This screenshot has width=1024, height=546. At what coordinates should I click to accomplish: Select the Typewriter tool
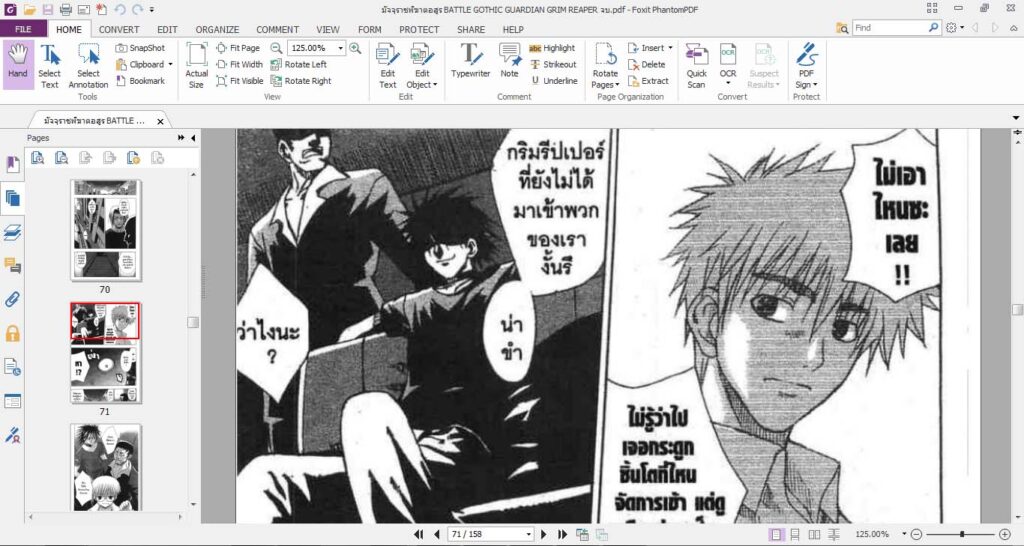tap(470, 61)
